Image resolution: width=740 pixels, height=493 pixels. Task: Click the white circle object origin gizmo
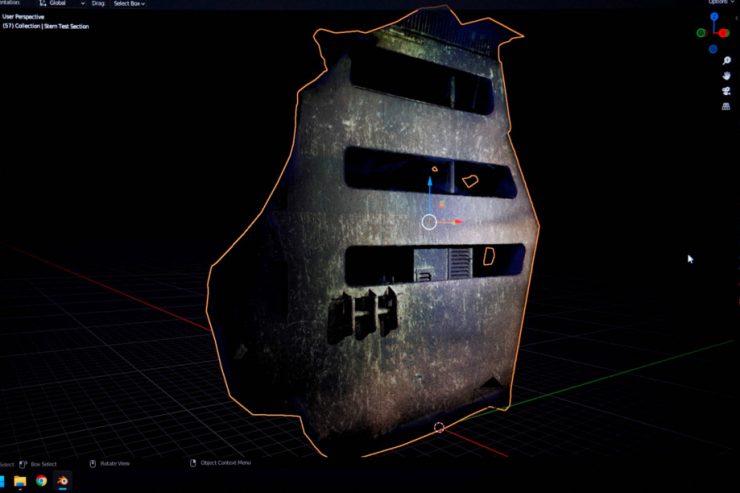429,222
